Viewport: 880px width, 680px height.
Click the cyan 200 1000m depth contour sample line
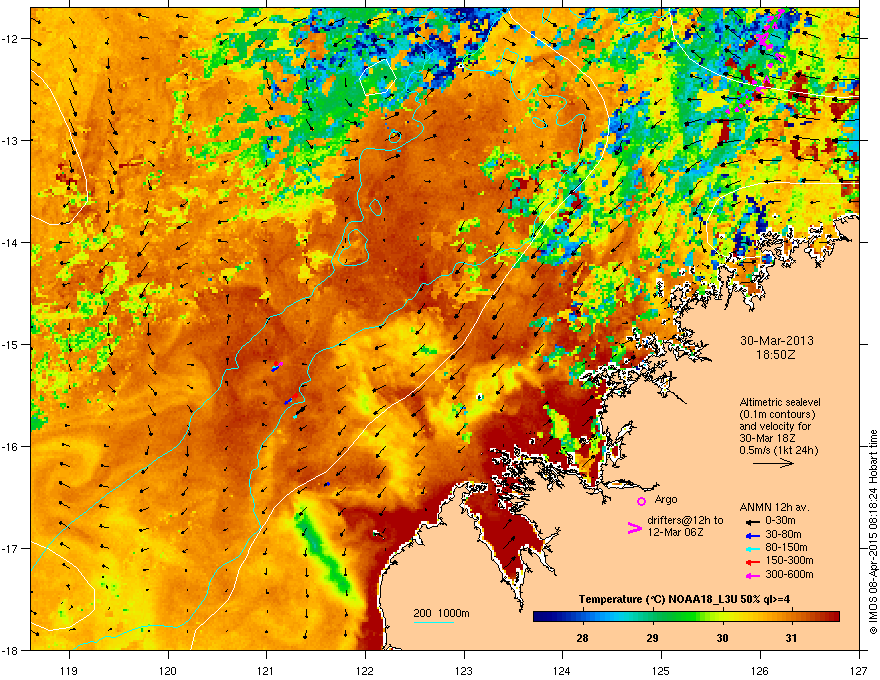pyautogui.click(x=434, y=622)
